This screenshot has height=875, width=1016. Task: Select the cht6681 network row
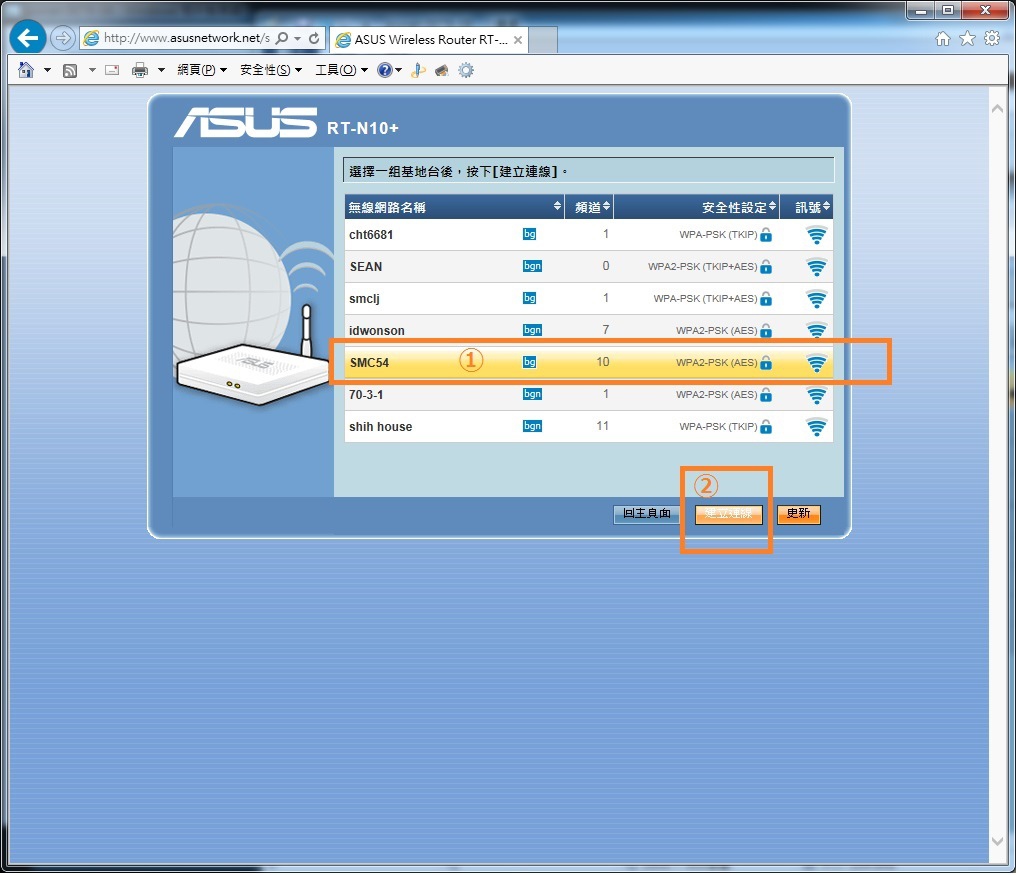588,235
